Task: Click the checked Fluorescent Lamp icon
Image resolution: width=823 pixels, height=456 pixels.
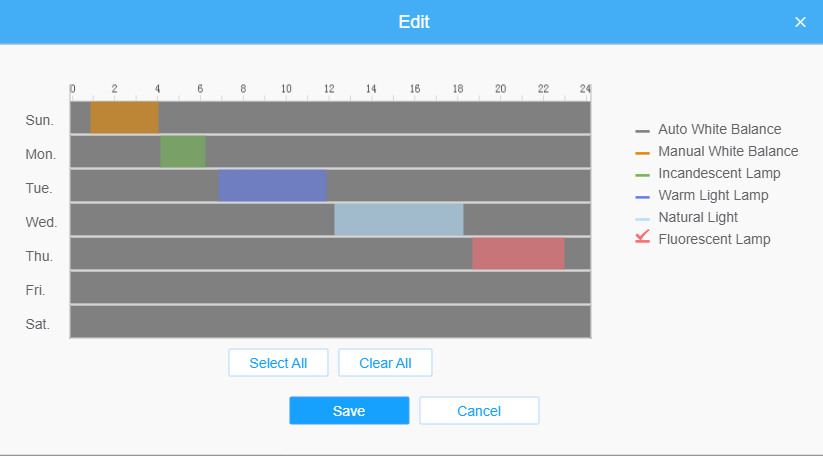Action: (642, 238)
